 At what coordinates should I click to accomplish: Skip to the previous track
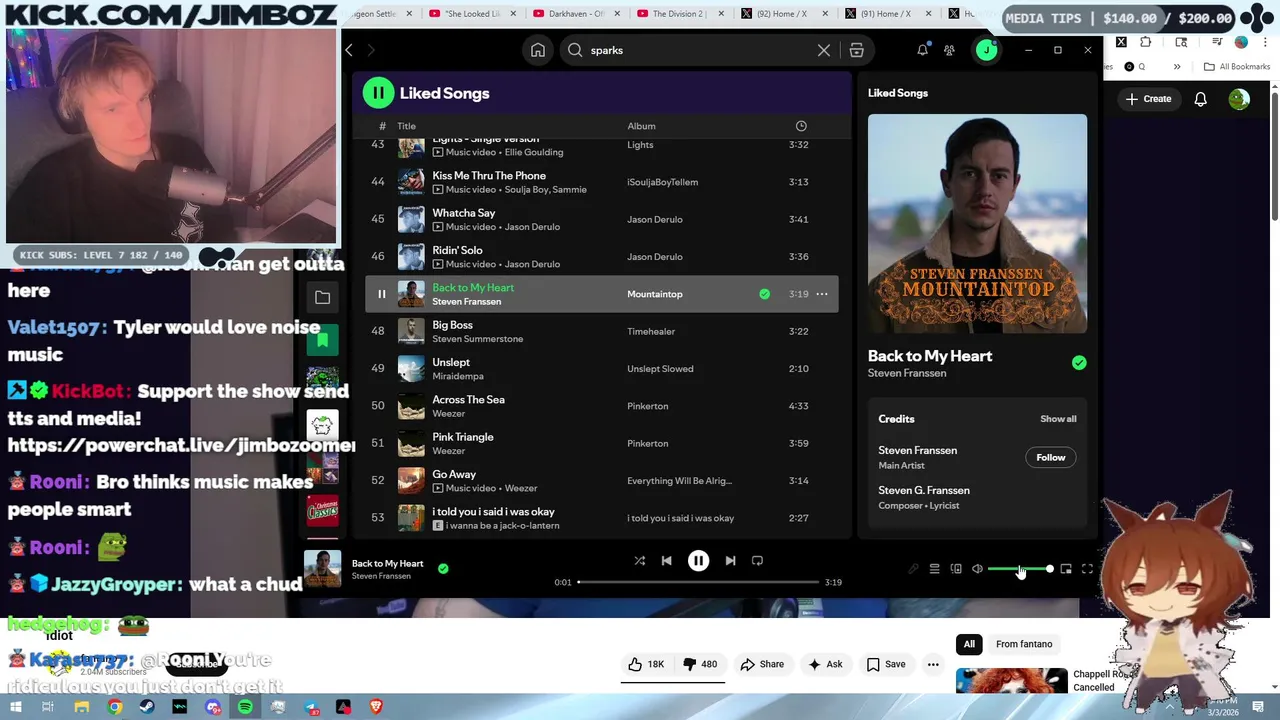pos(667,561)
